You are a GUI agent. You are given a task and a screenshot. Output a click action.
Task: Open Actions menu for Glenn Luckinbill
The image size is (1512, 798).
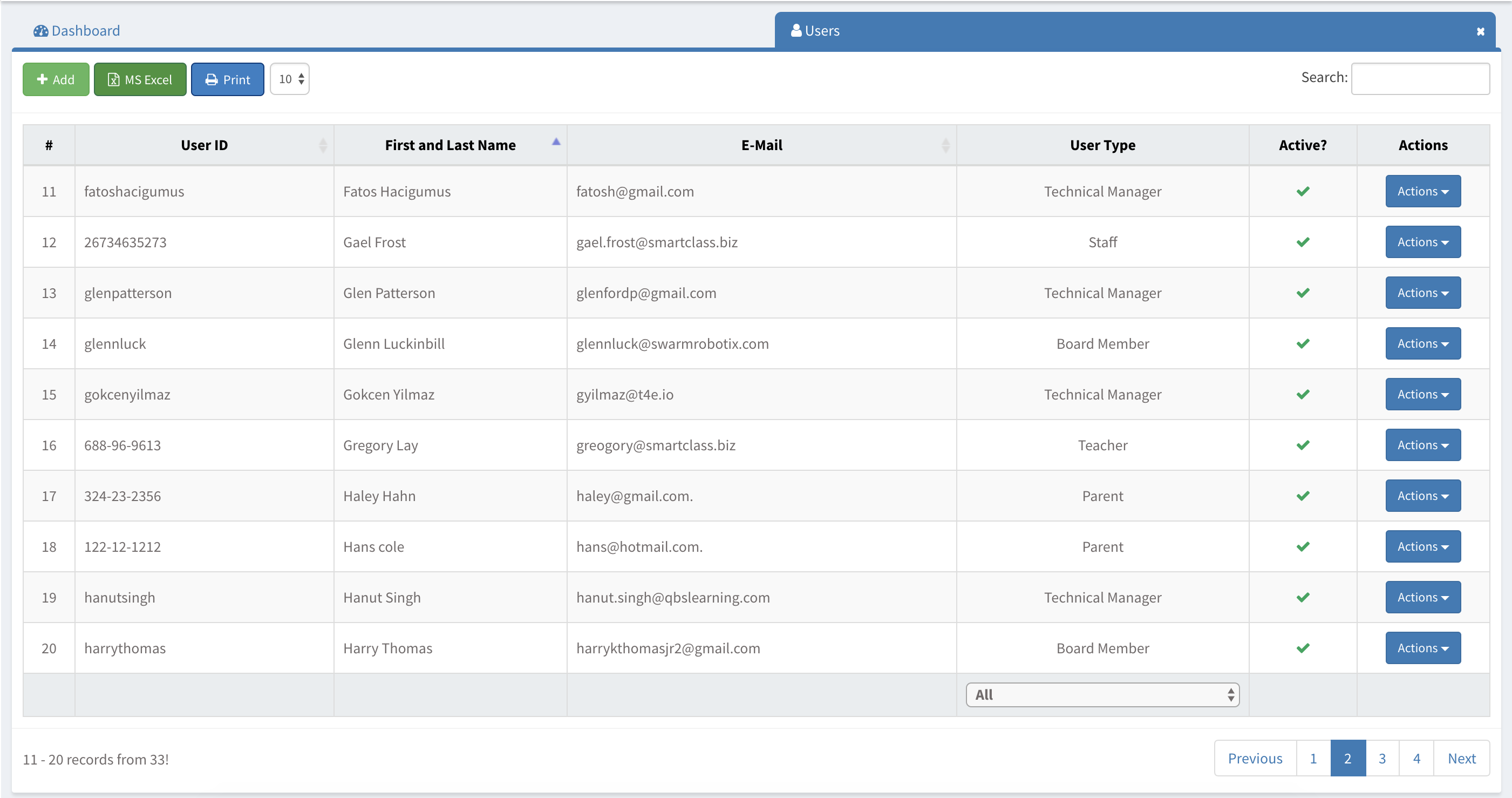point(1422,343)
